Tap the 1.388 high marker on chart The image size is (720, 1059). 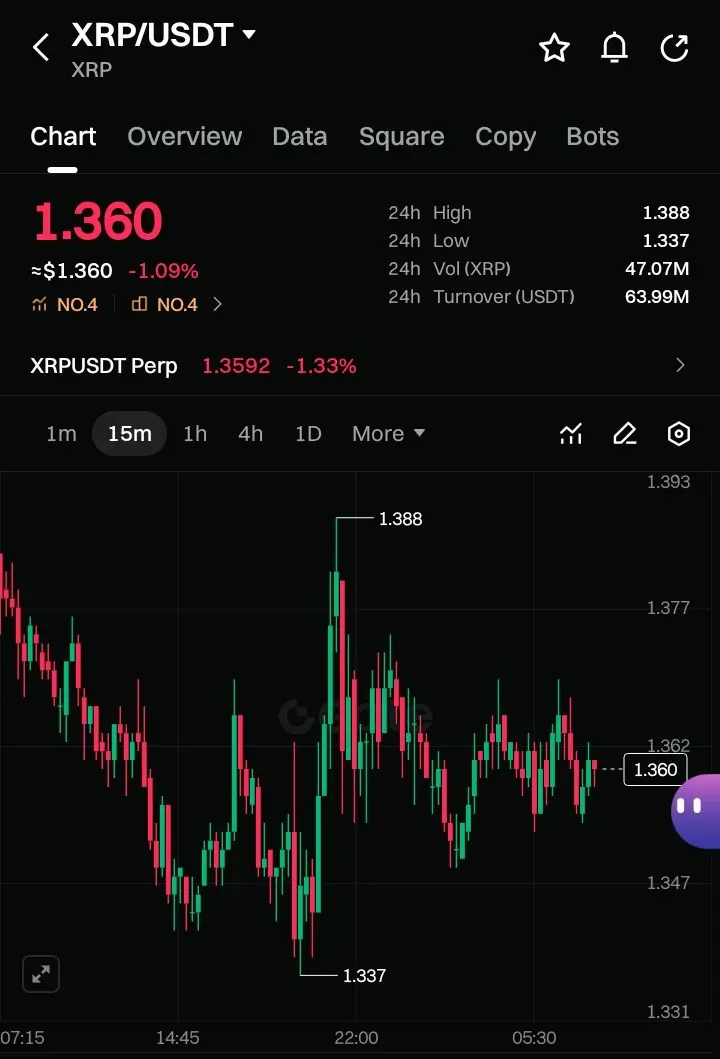[x=400, y=519]
